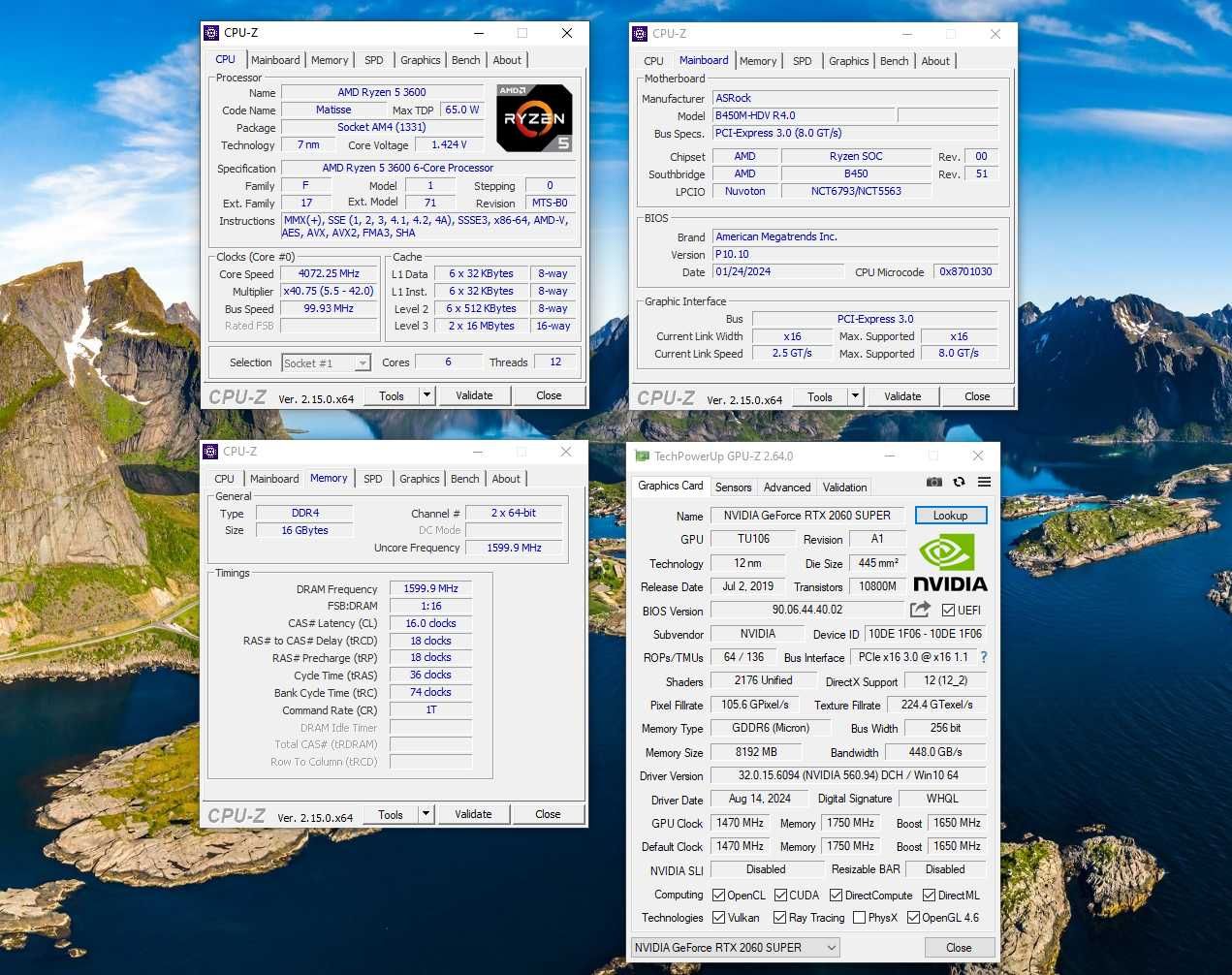Toggle PhysX checkbox
The image size is (1232, 975).
pos(859,918)
